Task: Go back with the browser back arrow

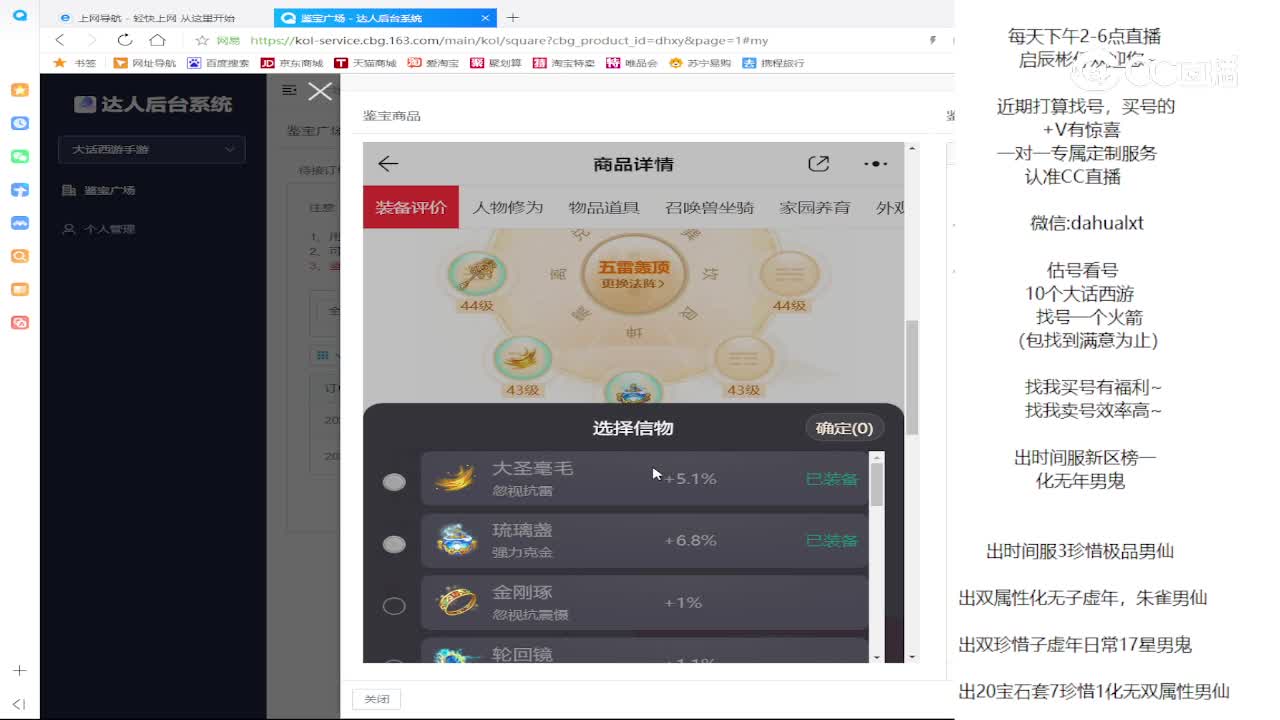Action: [60, 40]
